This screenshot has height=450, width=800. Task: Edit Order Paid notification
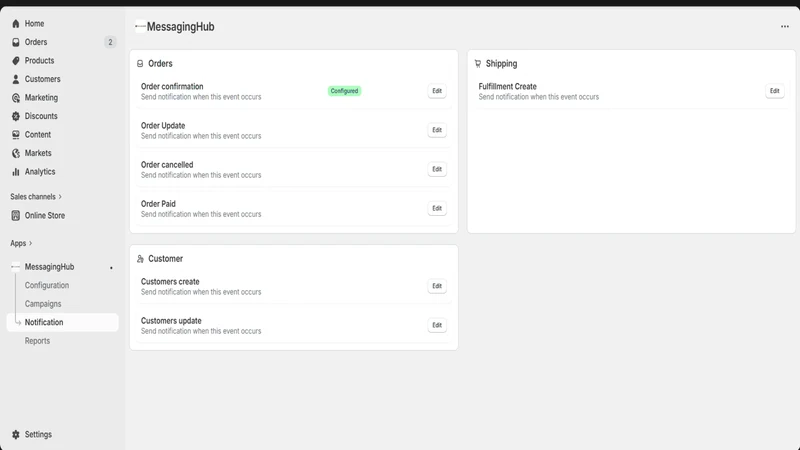pos(437,208)
